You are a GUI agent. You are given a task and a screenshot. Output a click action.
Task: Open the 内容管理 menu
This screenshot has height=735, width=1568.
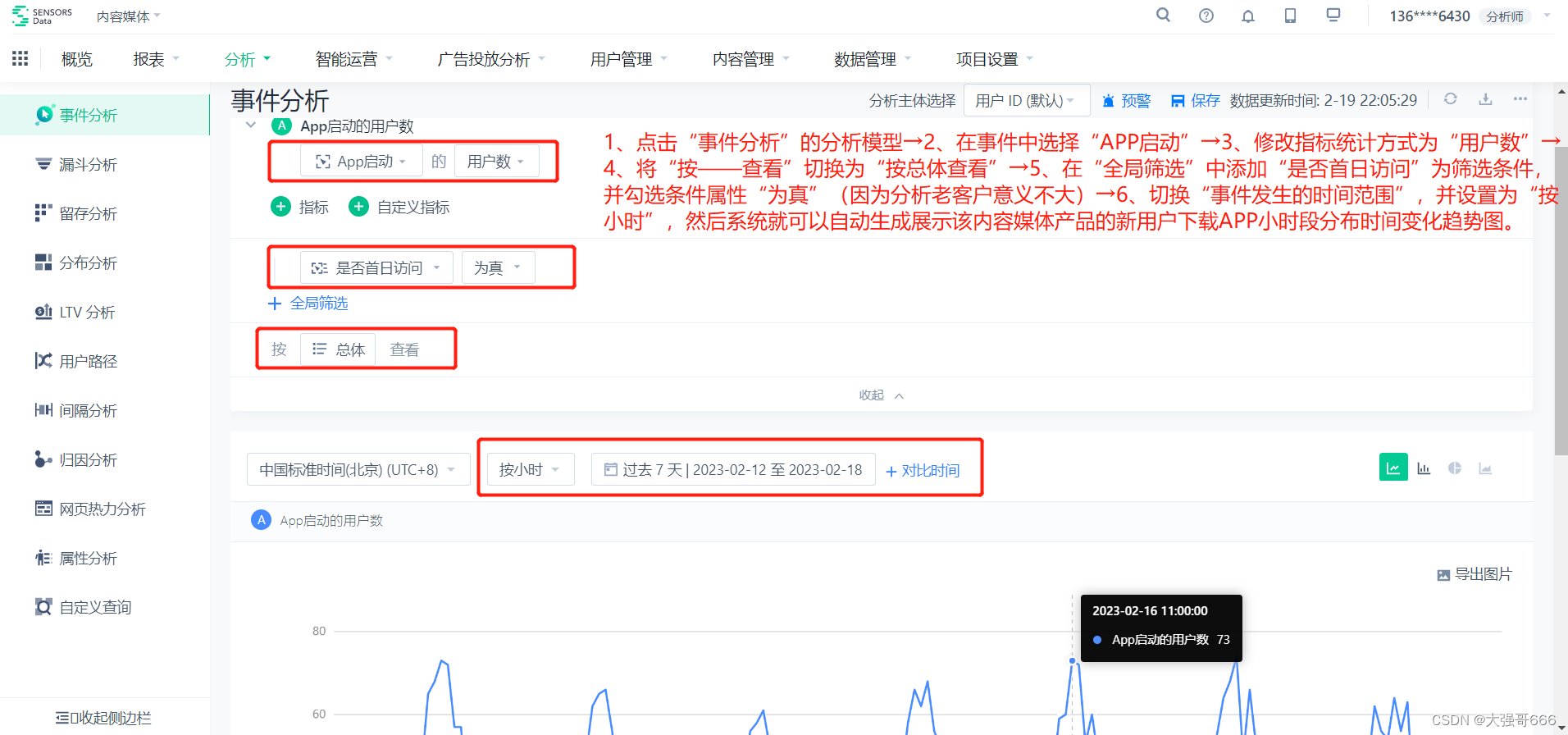click(750, 59)
